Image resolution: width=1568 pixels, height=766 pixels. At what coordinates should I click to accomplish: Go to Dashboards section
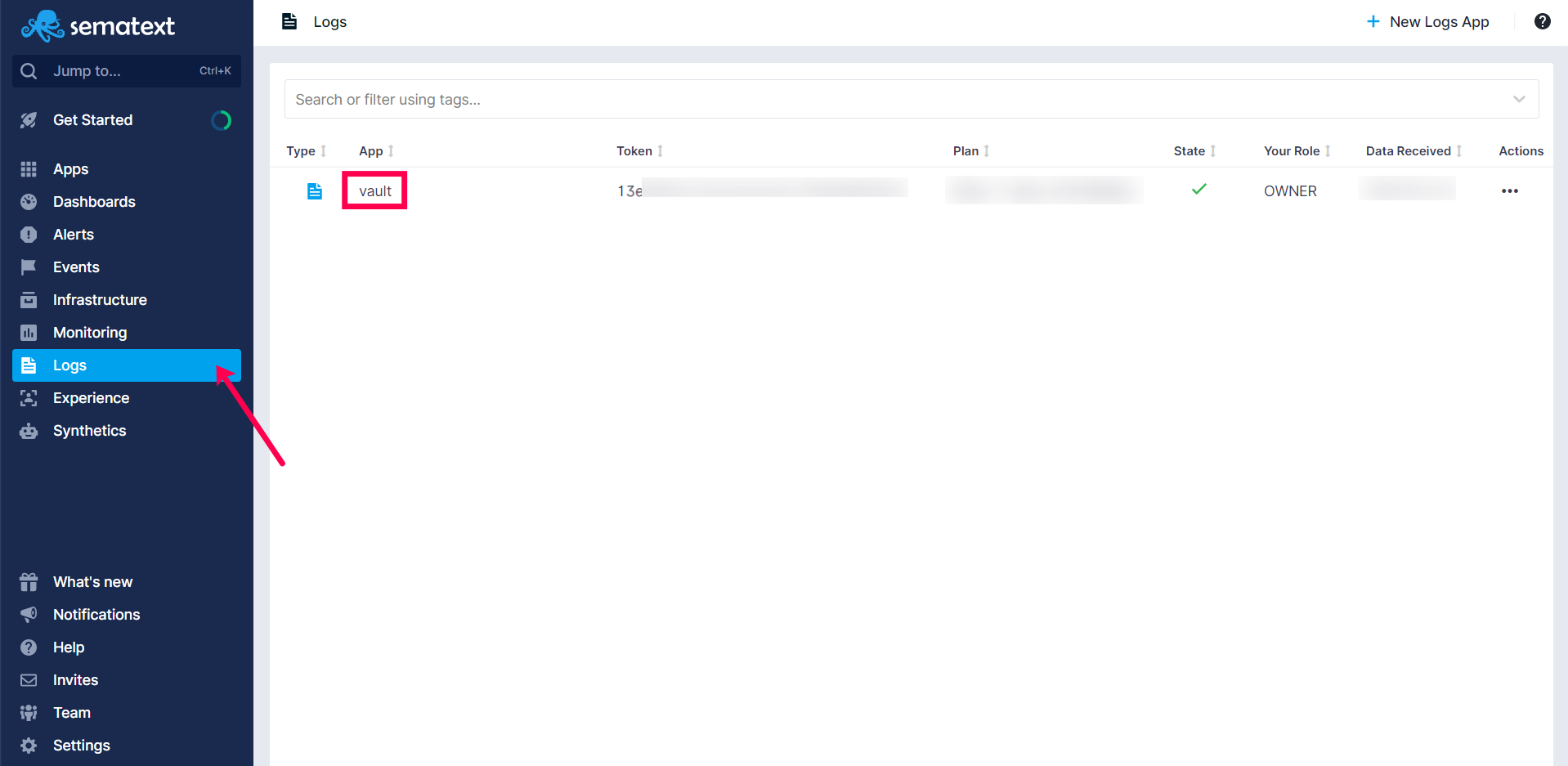click(x=94, y=202)
